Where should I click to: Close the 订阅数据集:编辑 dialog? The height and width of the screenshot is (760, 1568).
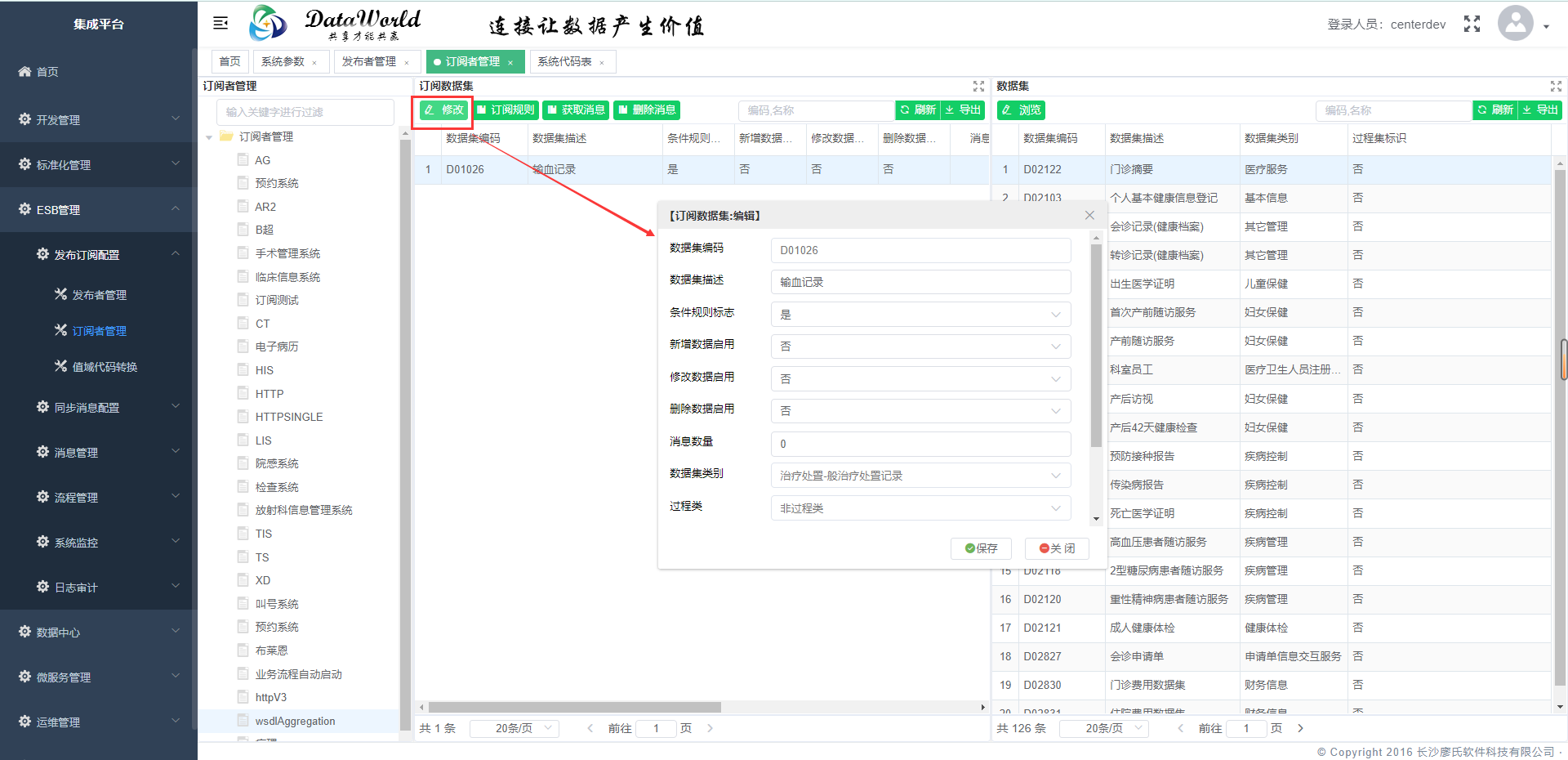pyautogui.click(x=1089, y=215)
